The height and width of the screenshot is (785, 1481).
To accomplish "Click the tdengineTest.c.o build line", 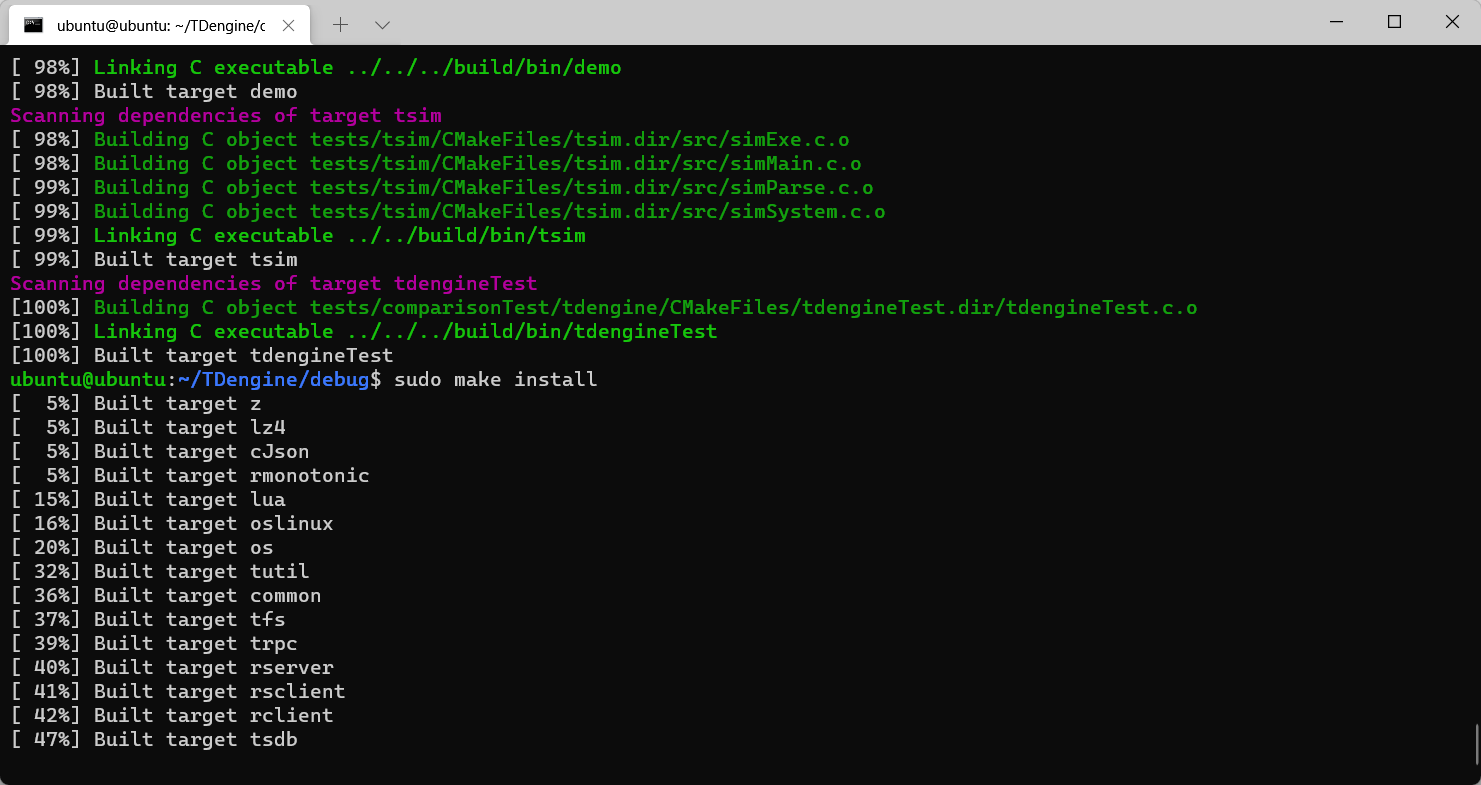I will (604, 308).
